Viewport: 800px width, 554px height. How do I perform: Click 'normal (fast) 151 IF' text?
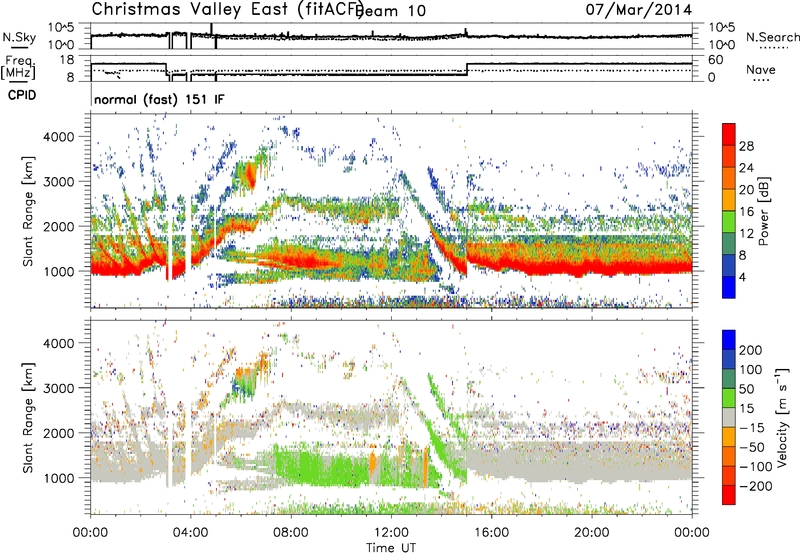tap(159, 99)
